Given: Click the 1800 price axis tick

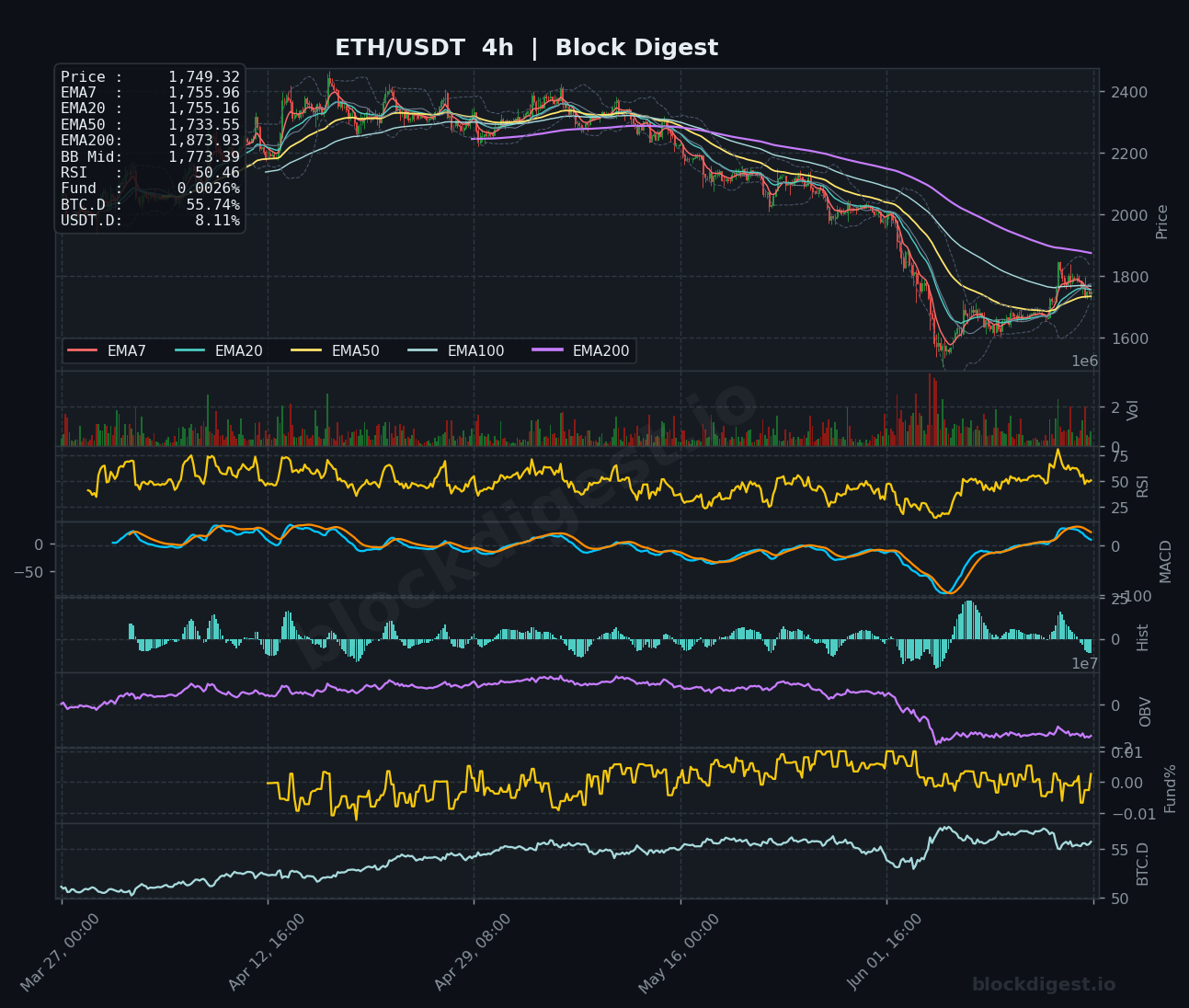Looking at the screenshot, I should [x=1128, y=277].
